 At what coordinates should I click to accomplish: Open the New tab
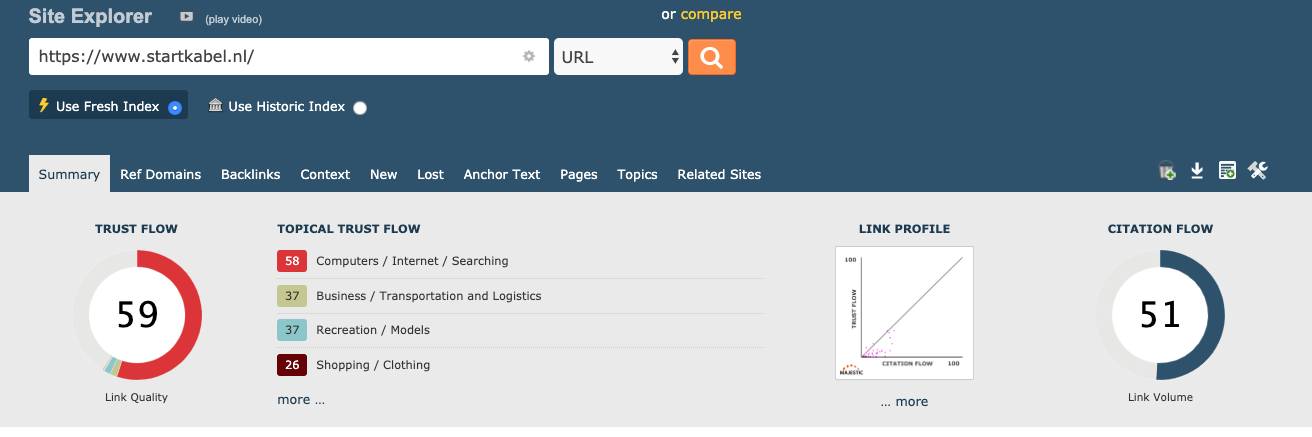click(x=384, y=174)
